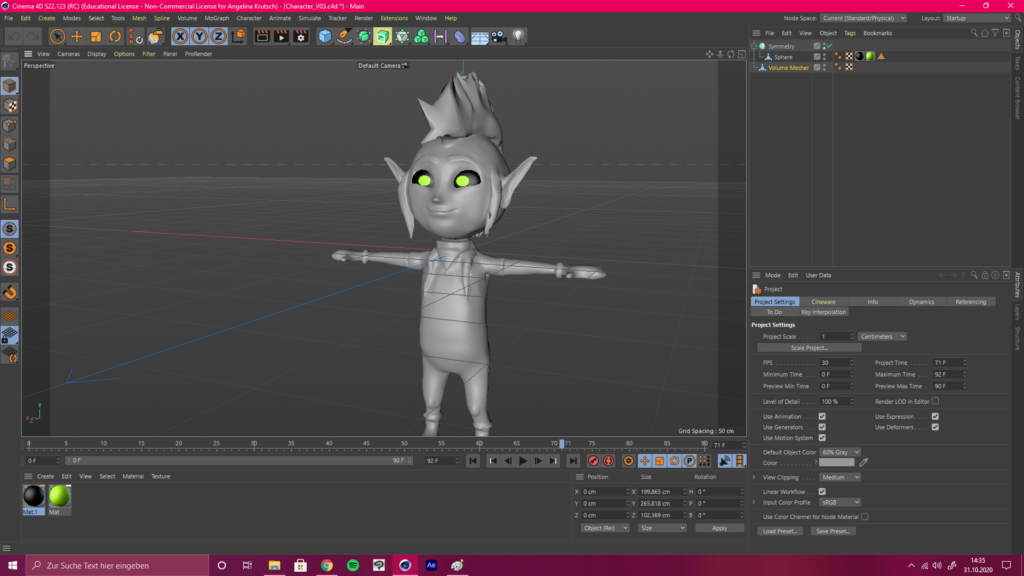Activate the Rotate tool in top toolbar
This screenshot has height=576, width=1024.
click(x=113, y=36)
